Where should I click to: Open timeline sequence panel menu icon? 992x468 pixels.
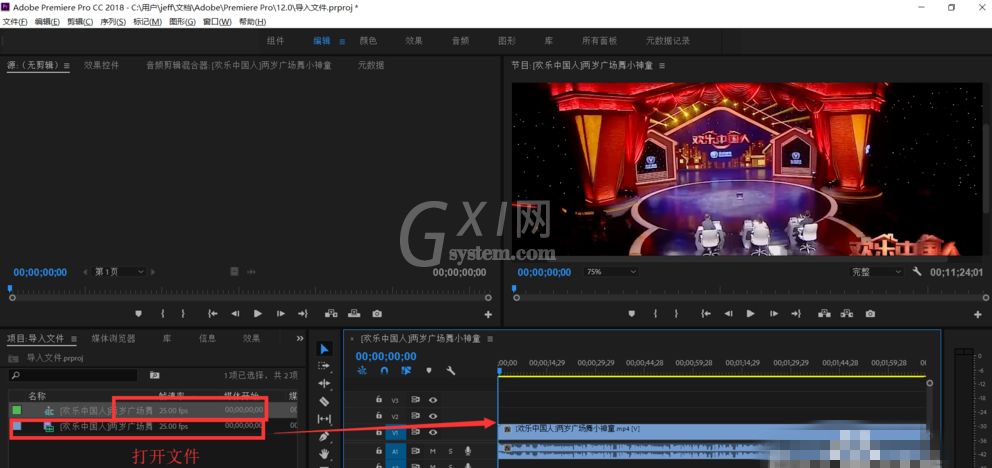490,338
